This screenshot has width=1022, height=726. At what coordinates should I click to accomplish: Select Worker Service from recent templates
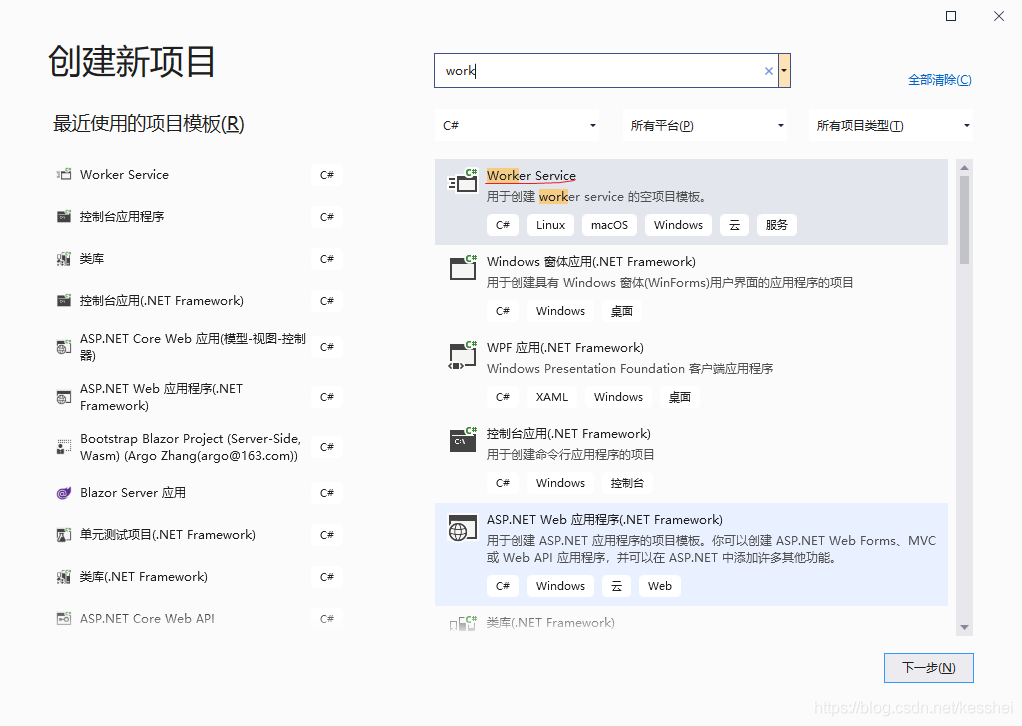[x=198, y=175]
